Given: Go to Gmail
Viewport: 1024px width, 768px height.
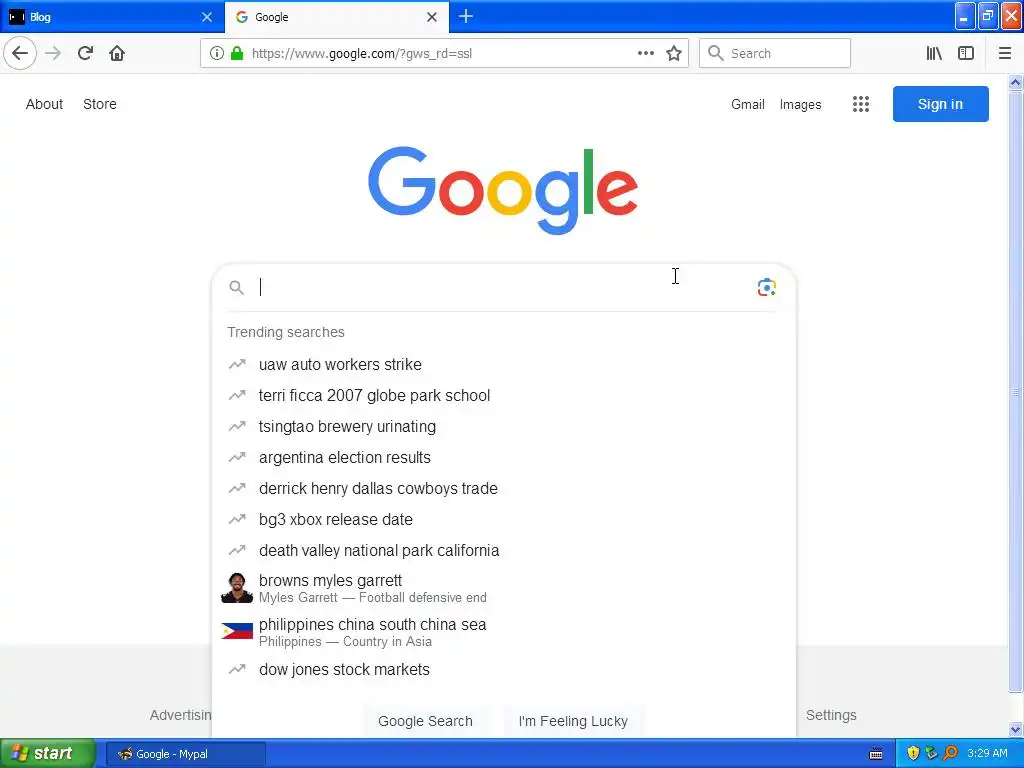Looking at the screenshot, I should point(748,104).
